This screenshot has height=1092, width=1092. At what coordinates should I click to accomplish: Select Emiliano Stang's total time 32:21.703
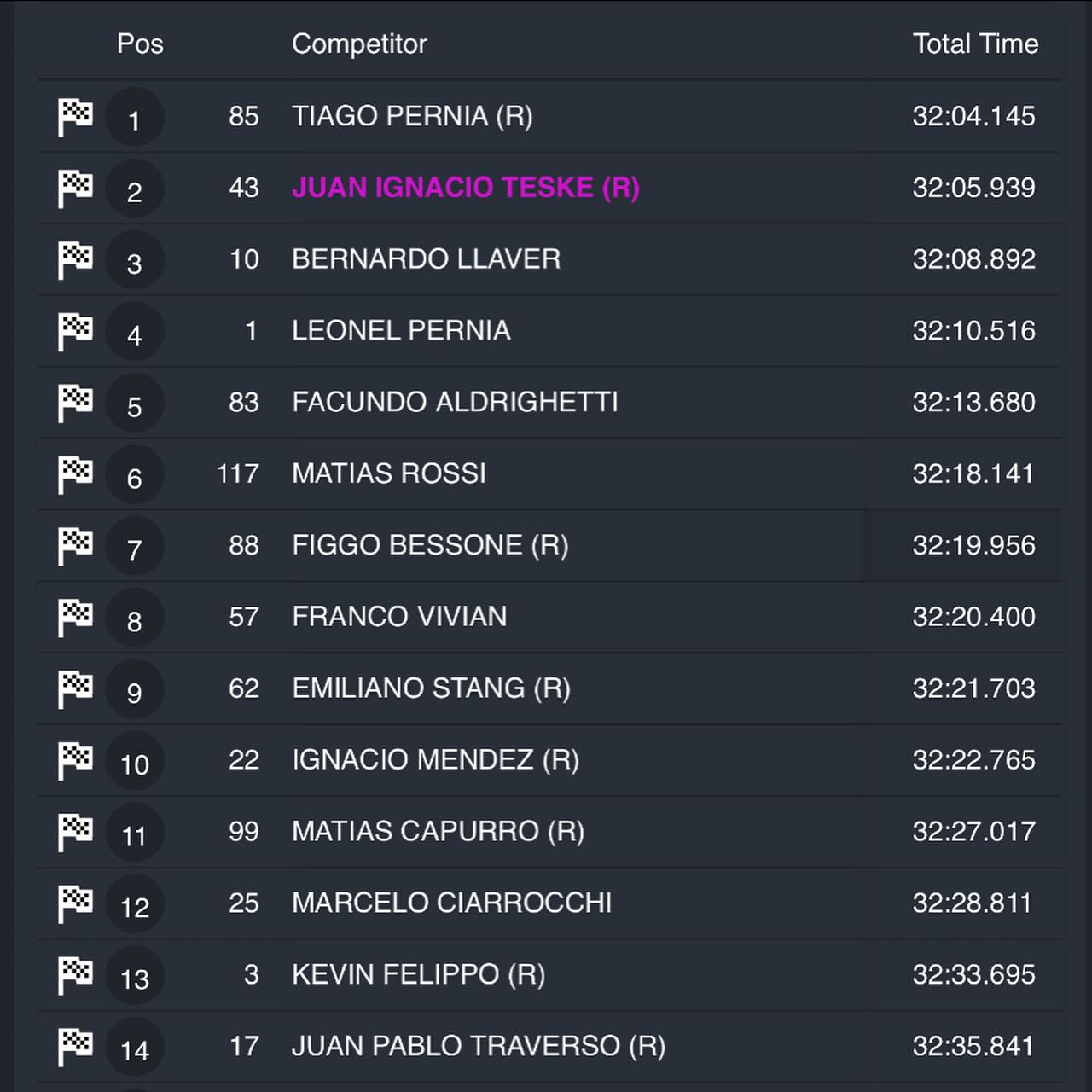973,688
